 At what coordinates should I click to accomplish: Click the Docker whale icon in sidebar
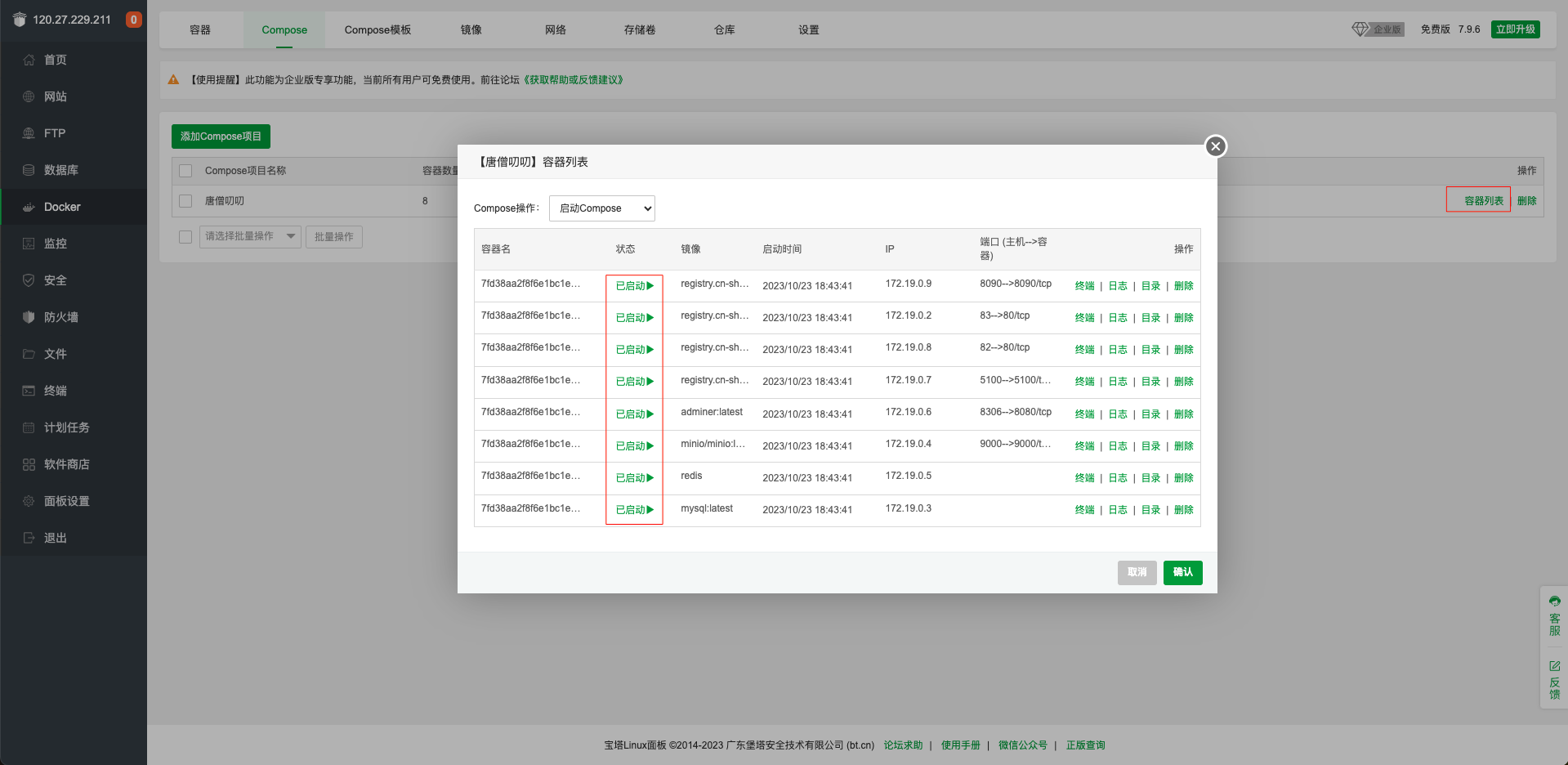click(29, 207)
